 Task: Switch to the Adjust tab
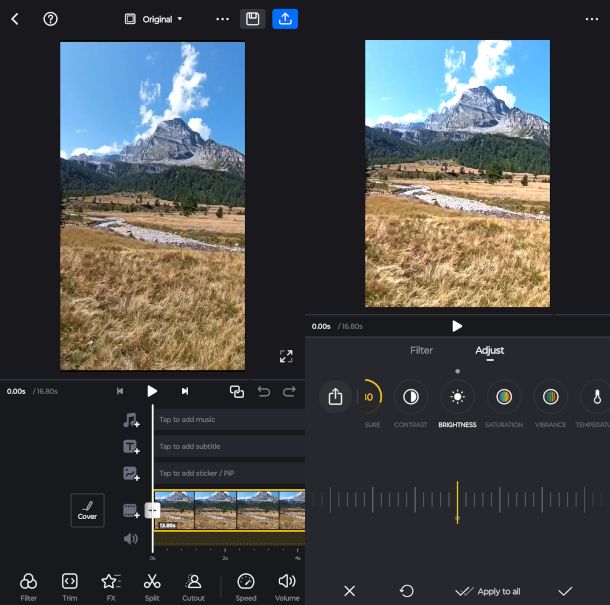click(489, 350)
